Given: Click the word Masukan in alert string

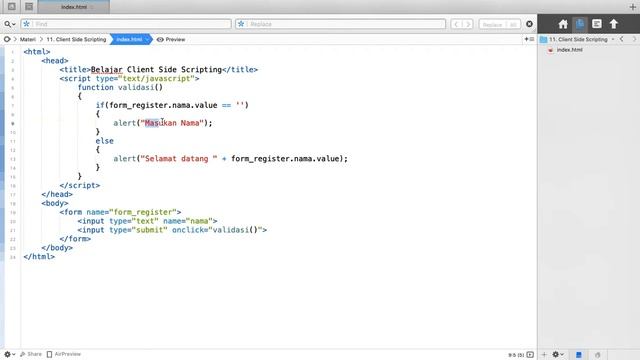Looking at the screenshot, I should 161,123.
